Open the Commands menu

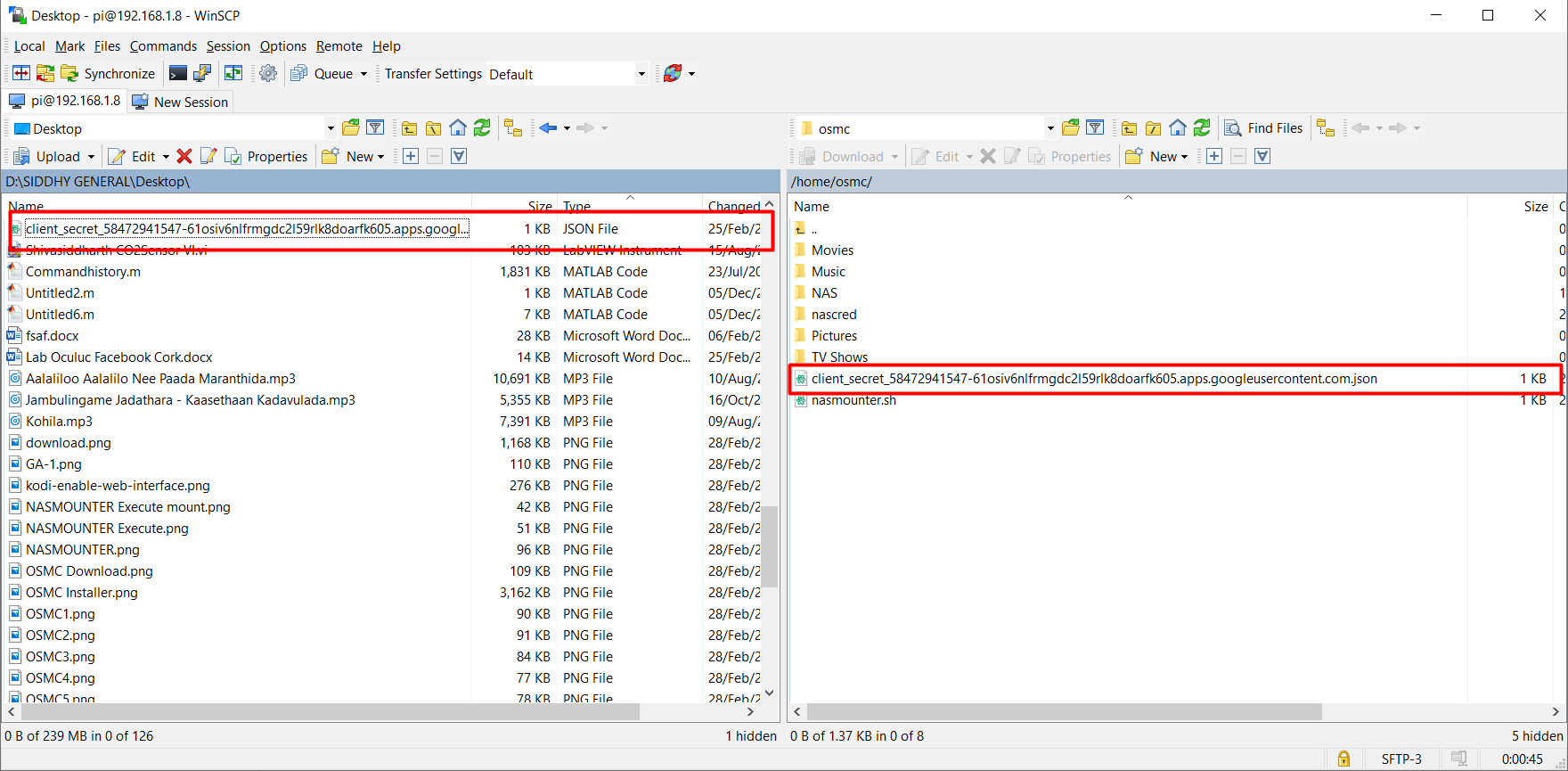(163, 46)
